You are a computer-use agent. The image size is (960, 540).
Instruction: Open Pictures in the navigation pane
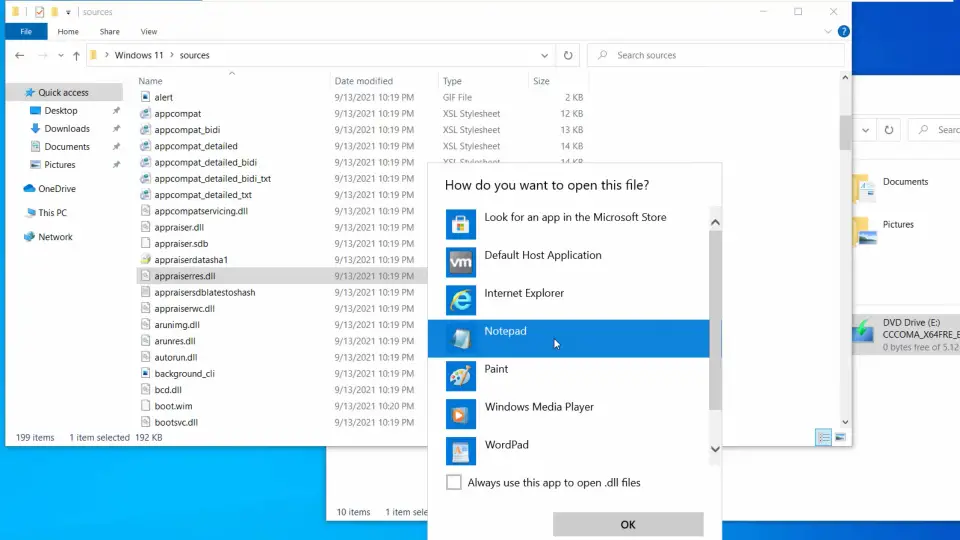[x=59, y=165]
